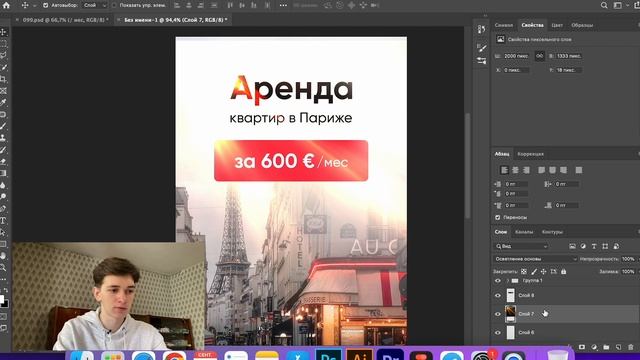Open the Trash in the Dock
The width and height of the screenshot is (640, 360).
click(x=557, y=355)
